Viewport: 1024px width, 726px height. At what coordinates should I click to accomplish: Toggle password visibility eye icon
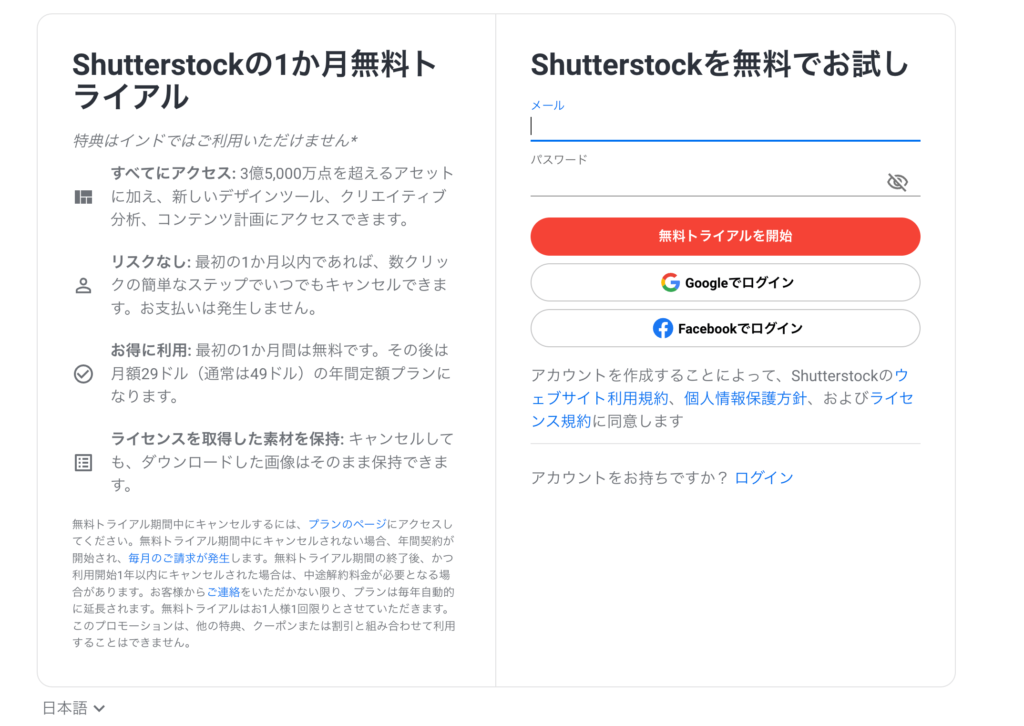[x=897, y=182]
